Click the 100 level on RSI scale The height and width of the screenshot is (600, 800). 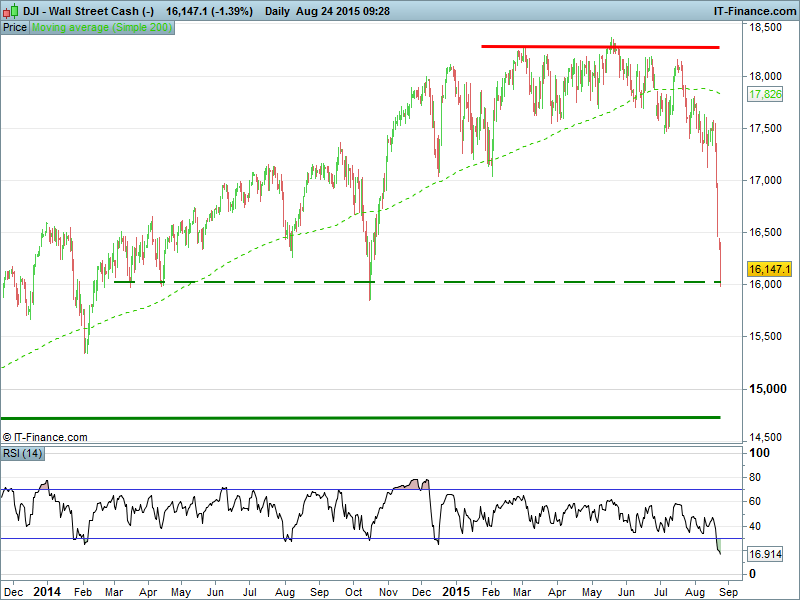(x=760, y=454)
